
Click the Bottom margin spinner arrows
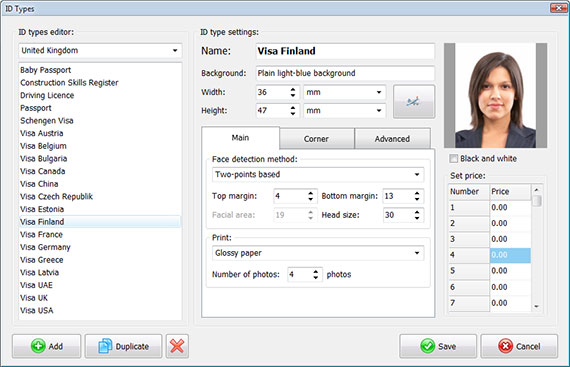tap(417, 196)
